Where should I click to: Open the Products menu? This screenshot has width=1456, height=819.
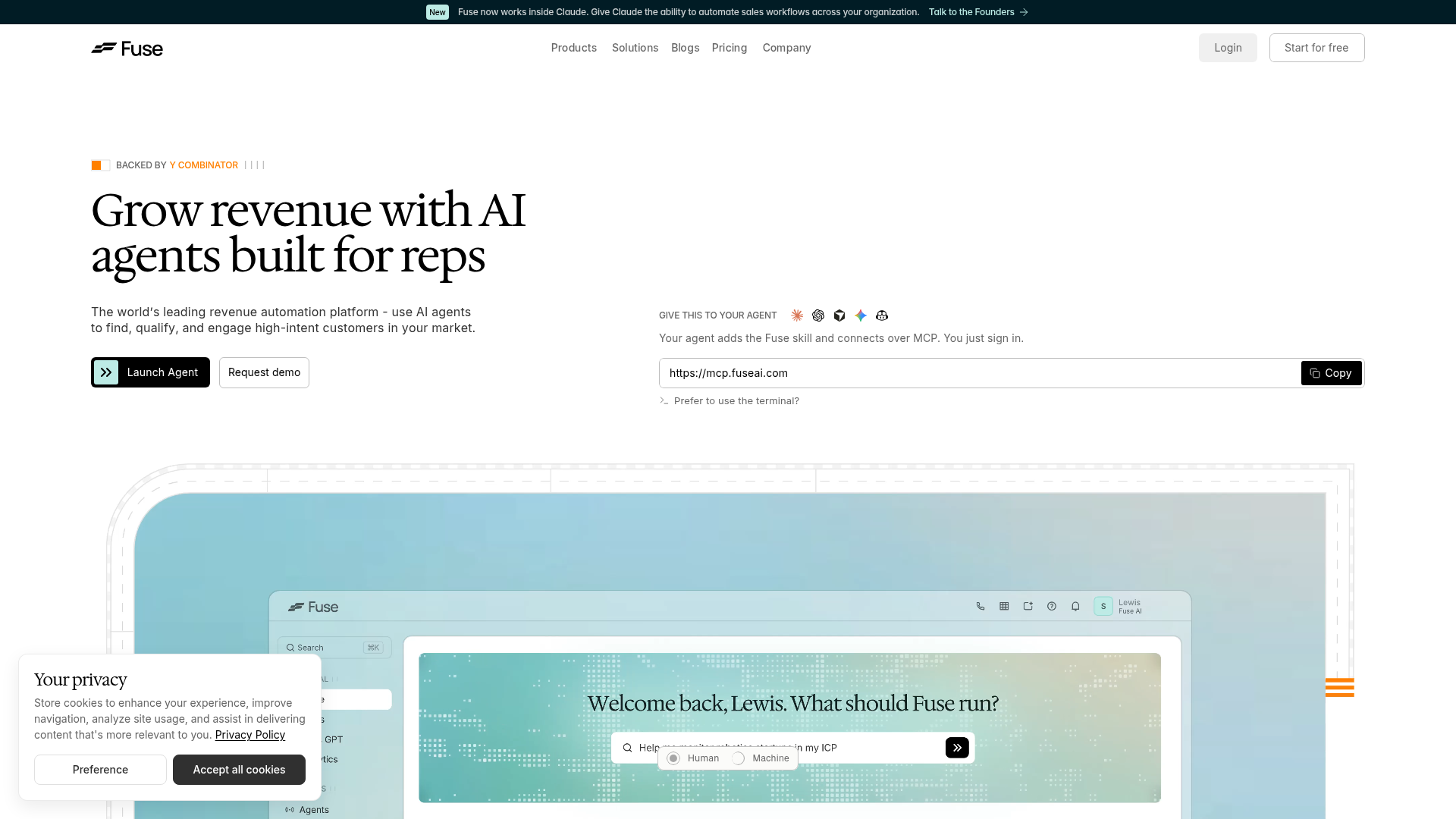(x=574, y=48)
